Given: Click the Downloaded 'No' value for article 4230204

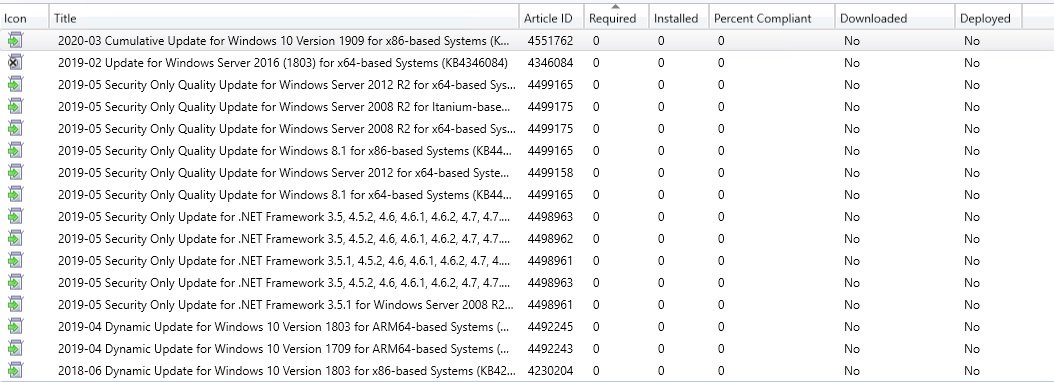Looking at the screenshot, I should click(852, 371).
